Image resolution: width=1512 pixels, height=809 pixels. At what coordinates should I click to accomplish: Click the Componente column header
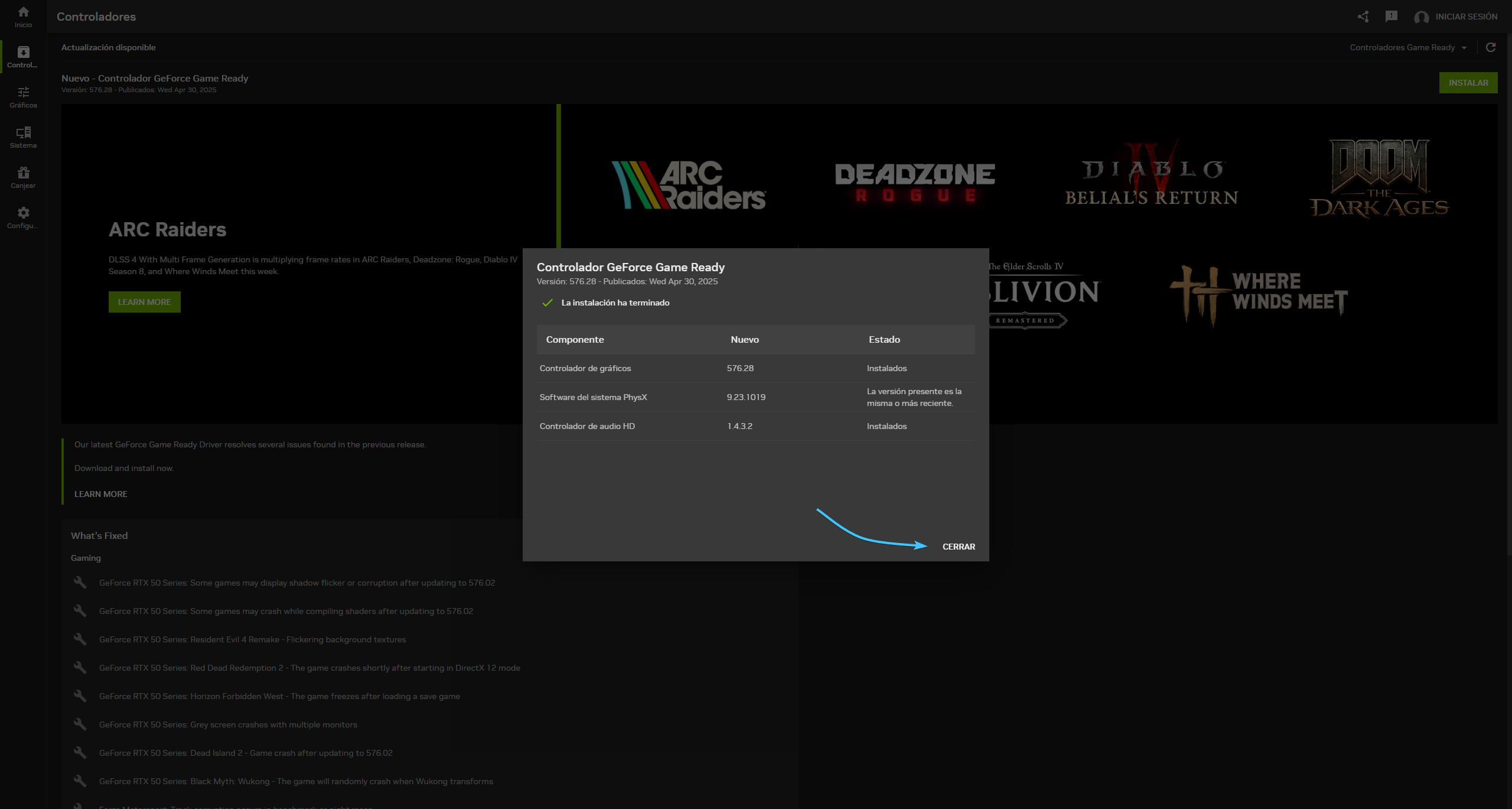(575, 340)
